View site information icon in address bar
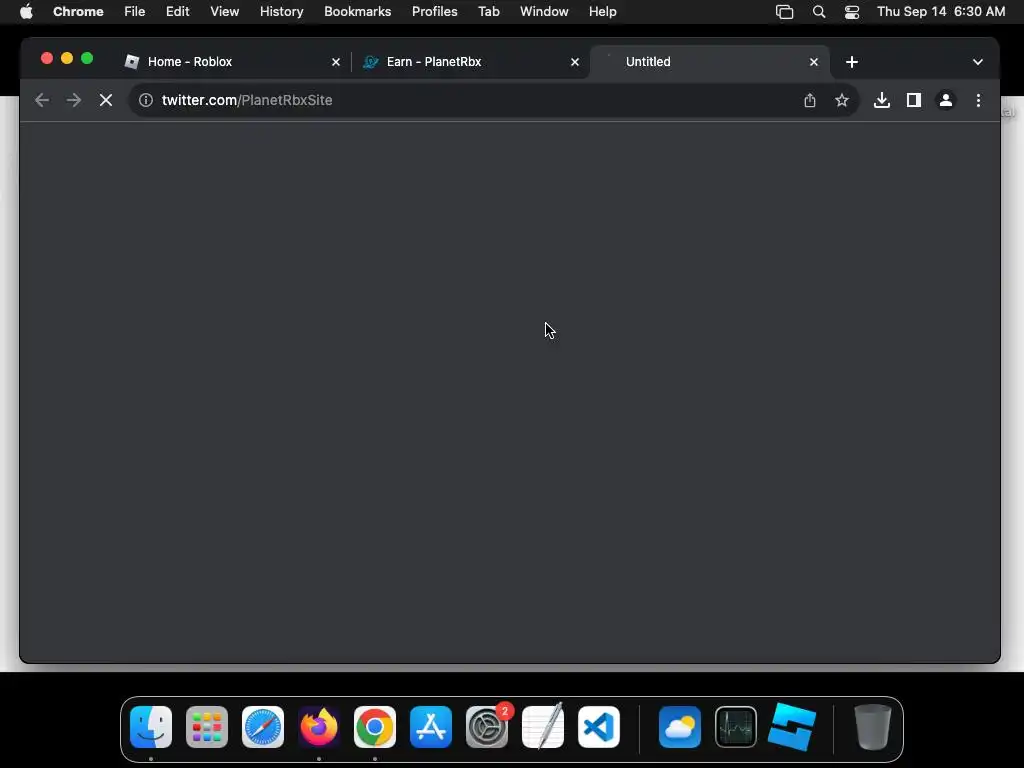1024x768 pixels. click(146, 100)
